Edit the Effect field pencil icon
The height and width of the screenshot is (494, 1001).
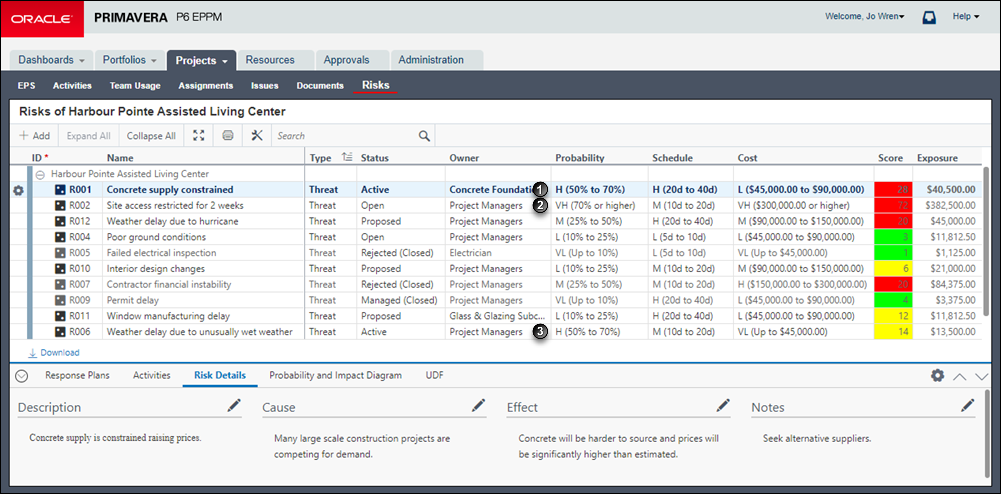[x=723, y=405]
